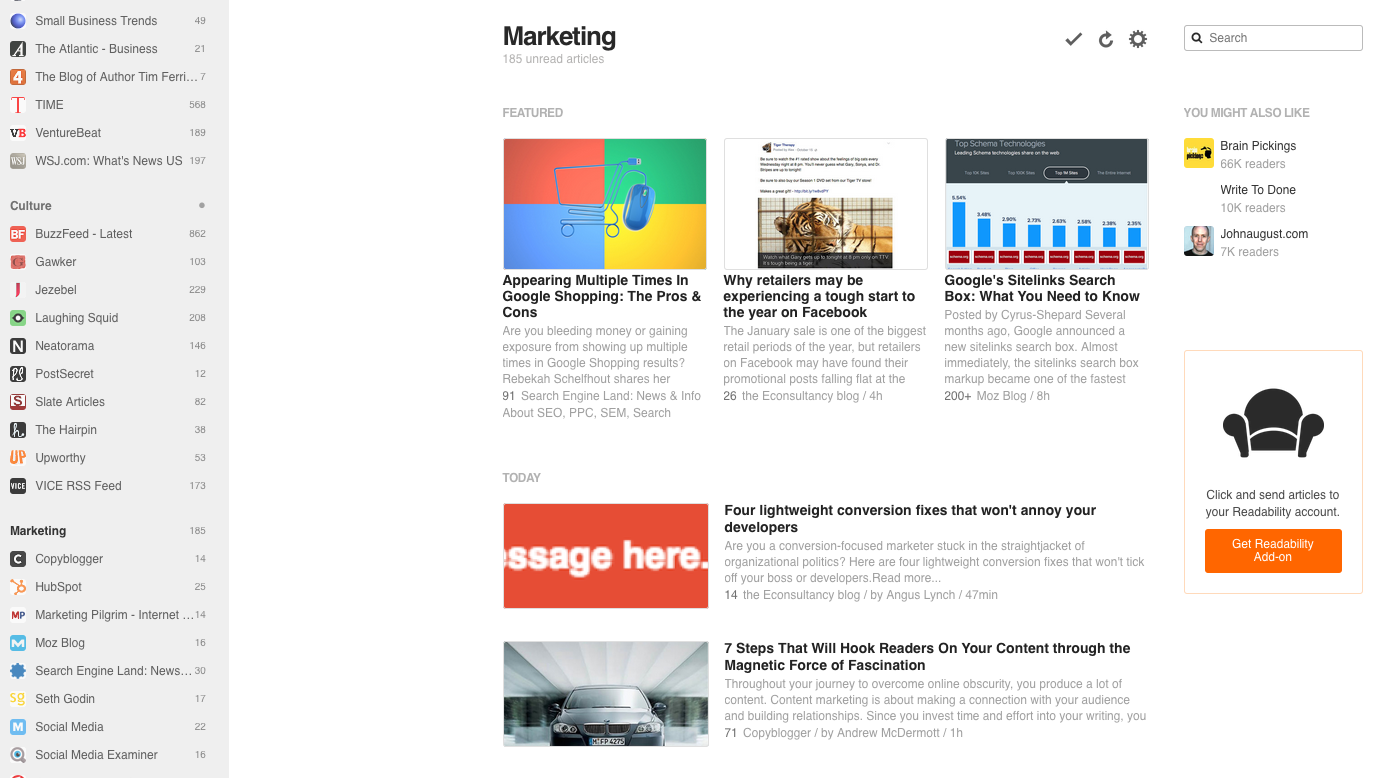This screenshot has height=778, width=1392.
Task: Click the Neatorama feed icon
Action: pyautogui.click(x=18, y=346)
